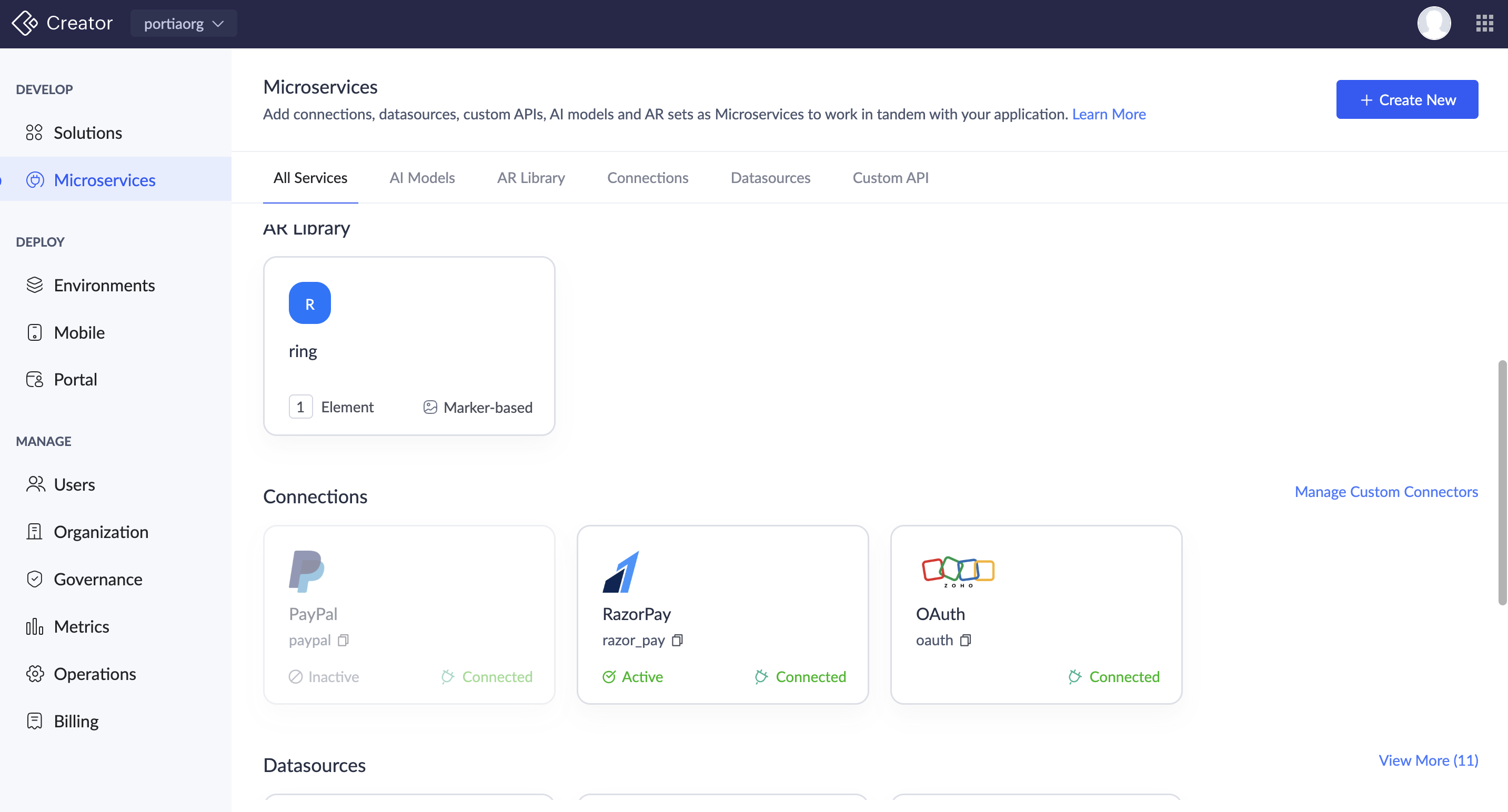Click the Creator logo icon
This screenshot has height=812, width=1508.
click(x=25, y=23)
